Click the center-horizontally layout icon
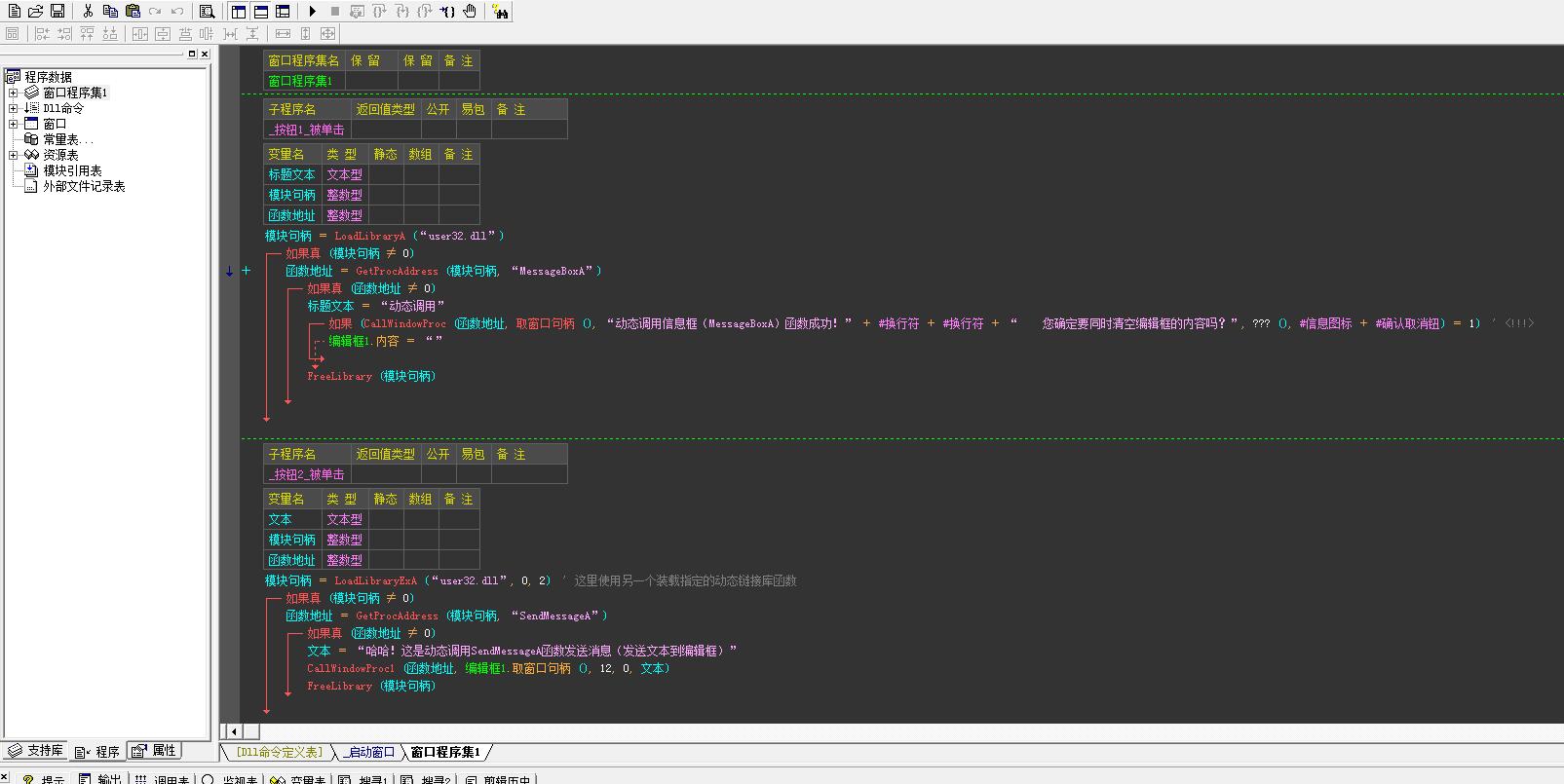 (139, 33)
